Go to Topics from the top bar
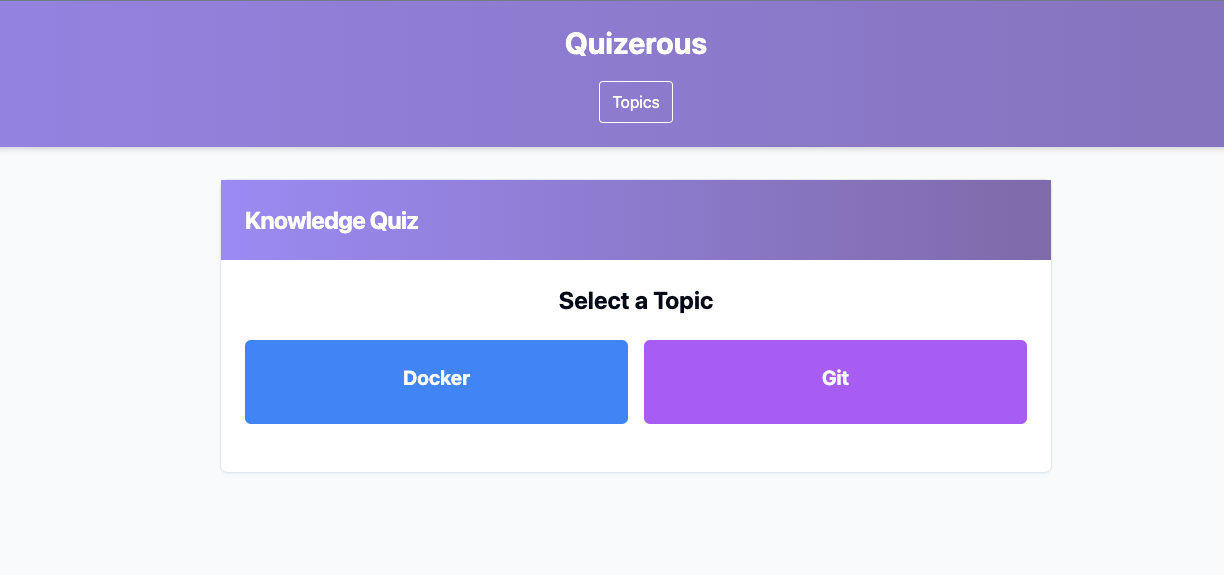The width and height of the screenshot is (1224, 575). (636, 102)
